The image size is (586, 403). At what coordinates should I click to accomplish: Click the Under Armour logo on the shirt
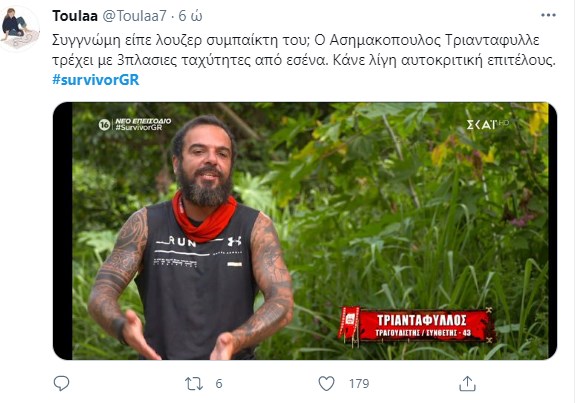pyautogui.click(x=234, y=241)
